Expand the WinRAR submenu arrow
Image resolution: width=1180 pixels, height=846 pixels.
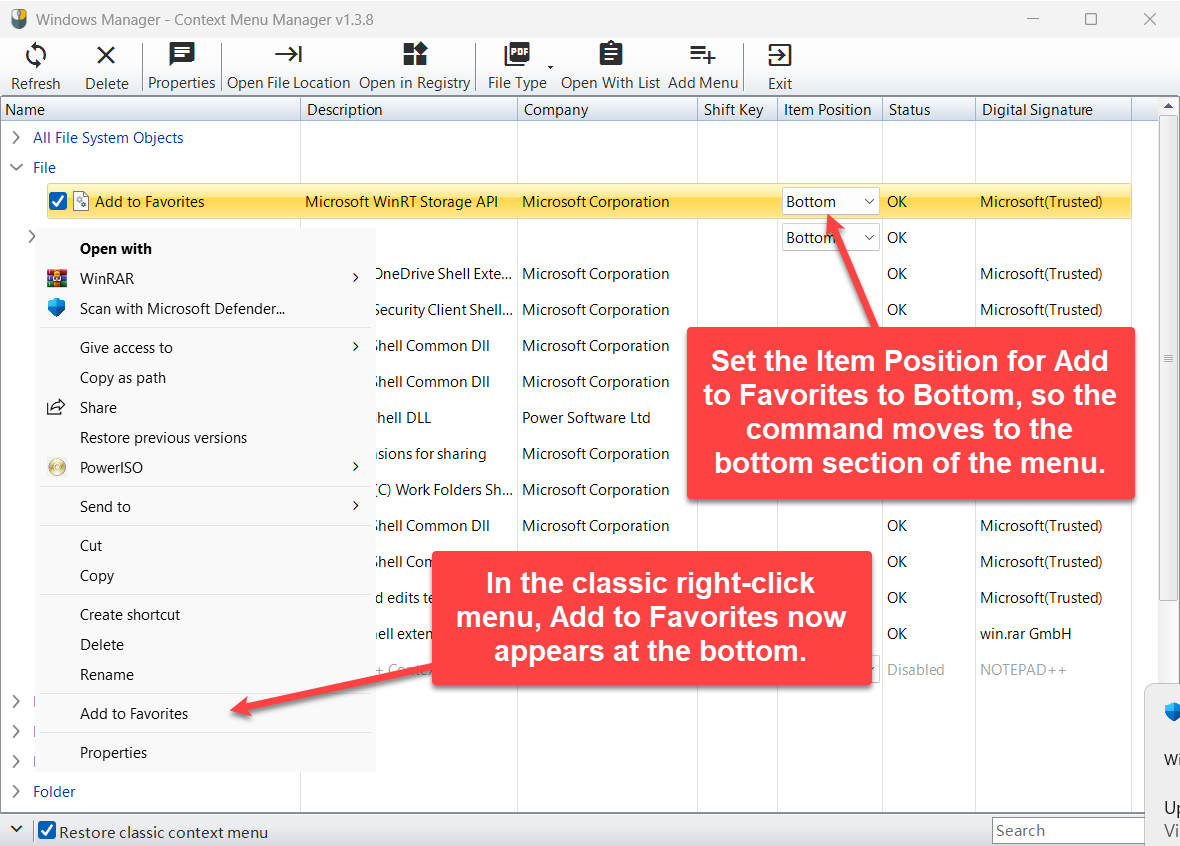(x=356, y=278)
